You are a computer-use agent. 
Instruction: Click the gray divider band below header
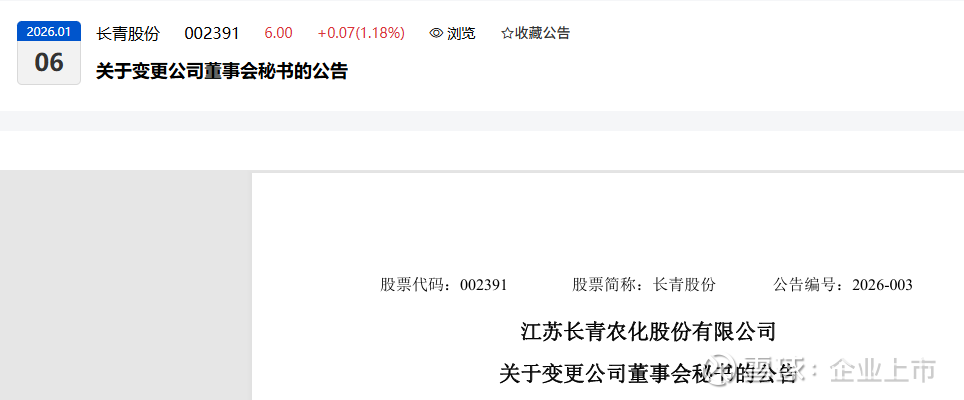(482, 121)
